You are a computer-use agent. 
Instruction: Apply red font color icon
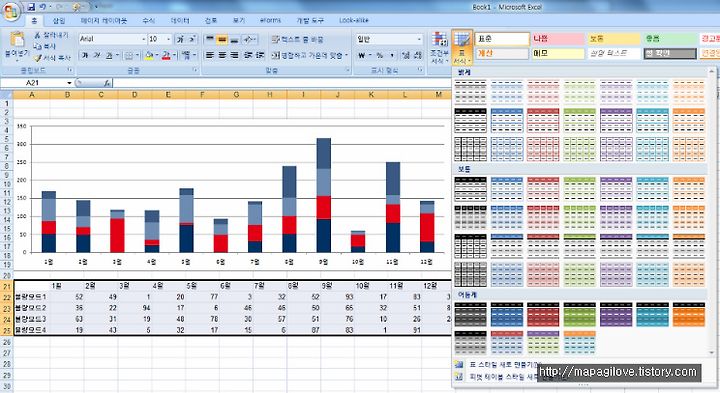pyautogui.click(x=166, y=56)
